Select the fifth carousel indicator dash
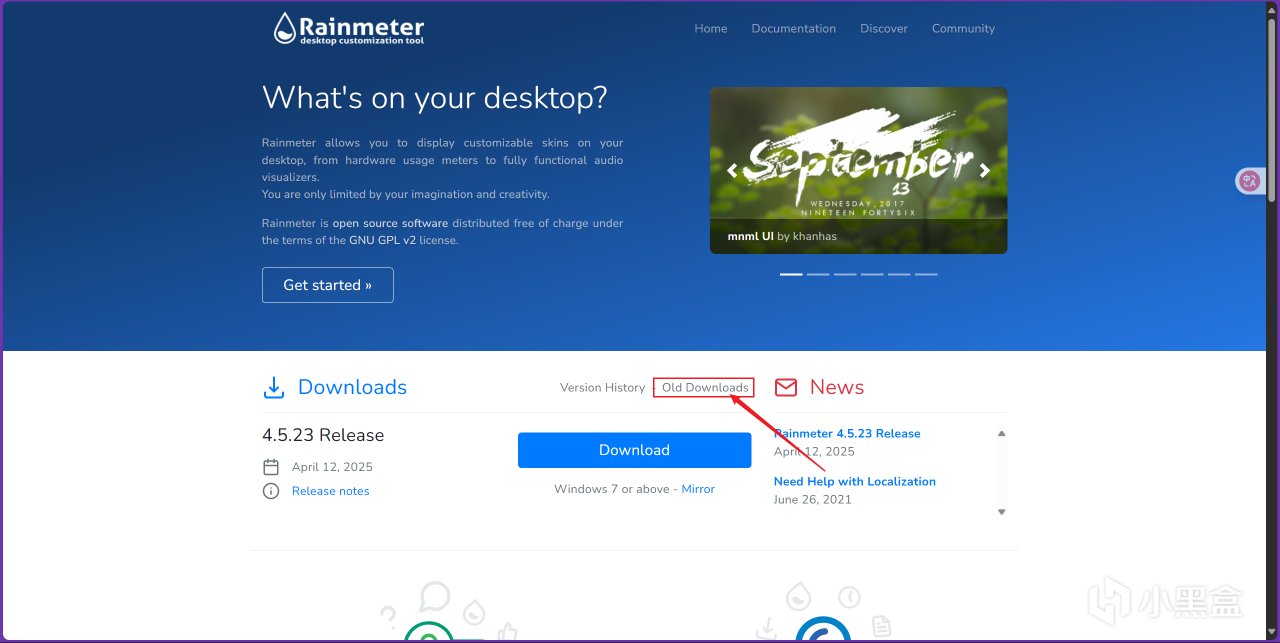The height and width of the screenshot is (643, 1280). click(x=899, y=274)
